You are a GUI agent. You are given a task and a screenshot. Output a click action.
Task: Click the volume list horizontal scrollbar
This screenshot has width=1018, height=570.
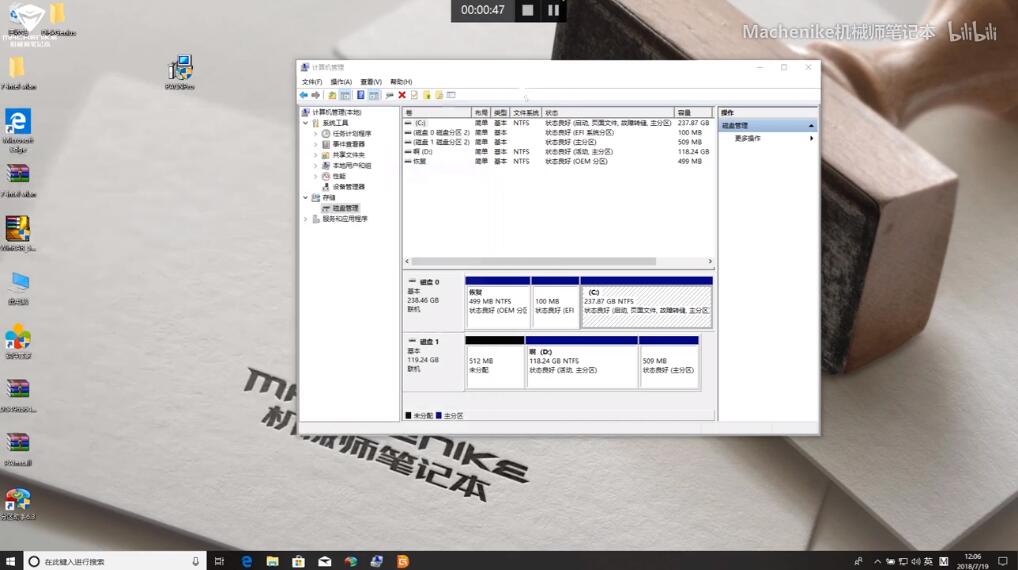tap(534, 262)
